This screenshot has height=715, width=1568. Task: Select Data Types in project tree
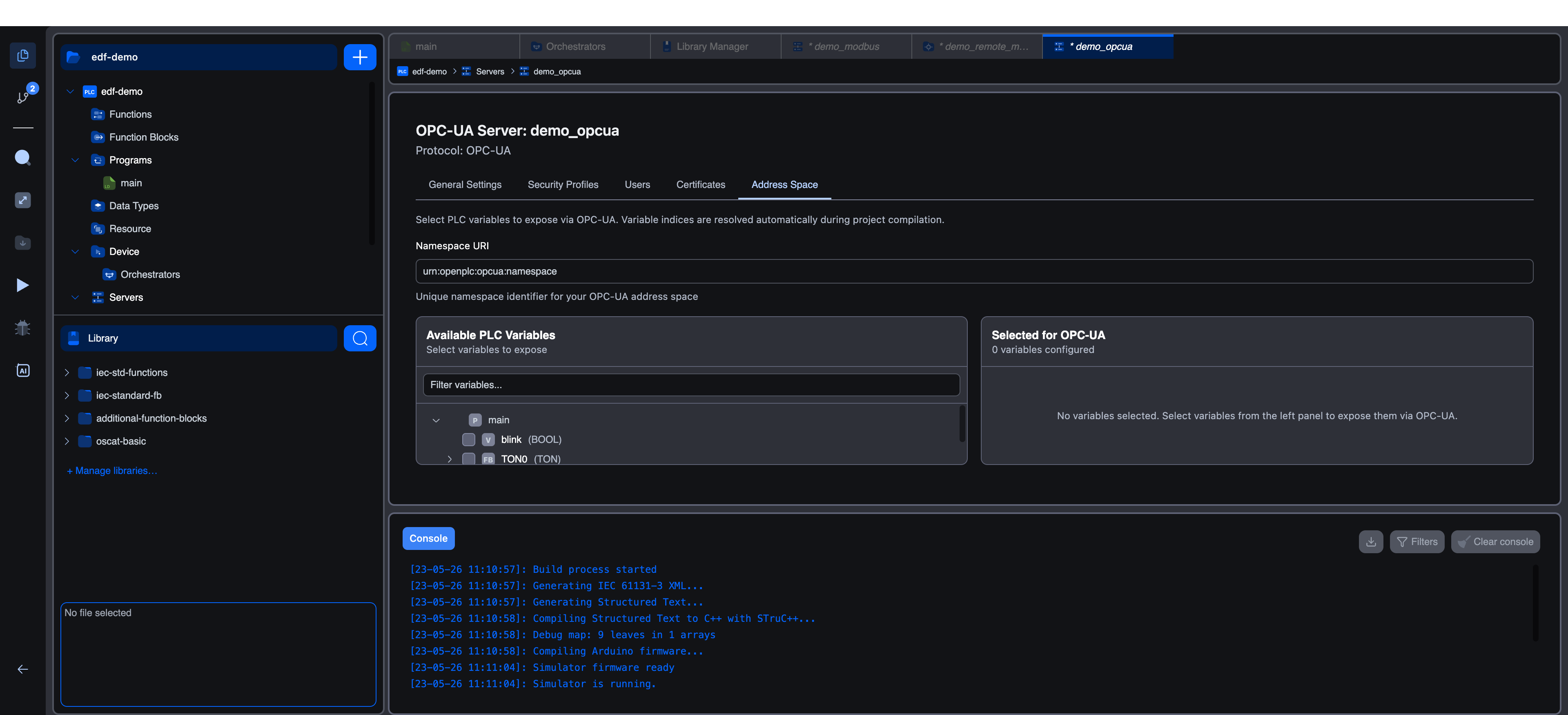point(133,206)
